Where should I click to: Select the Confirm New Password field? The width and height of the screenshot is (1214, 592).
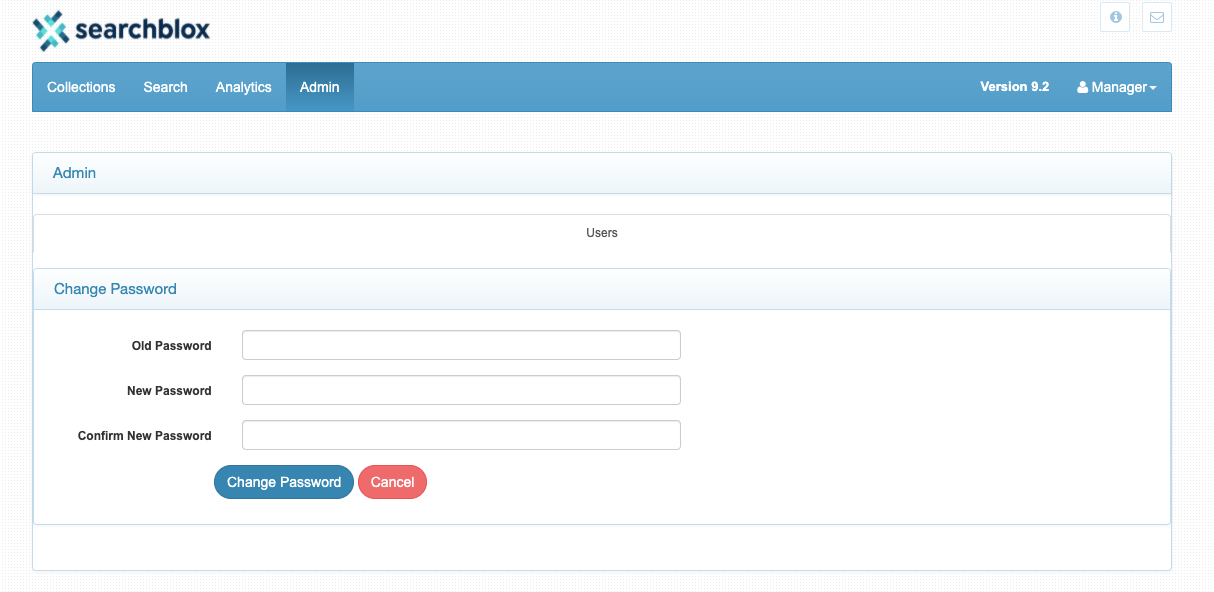pyautogui.click(x=461, y=435)
